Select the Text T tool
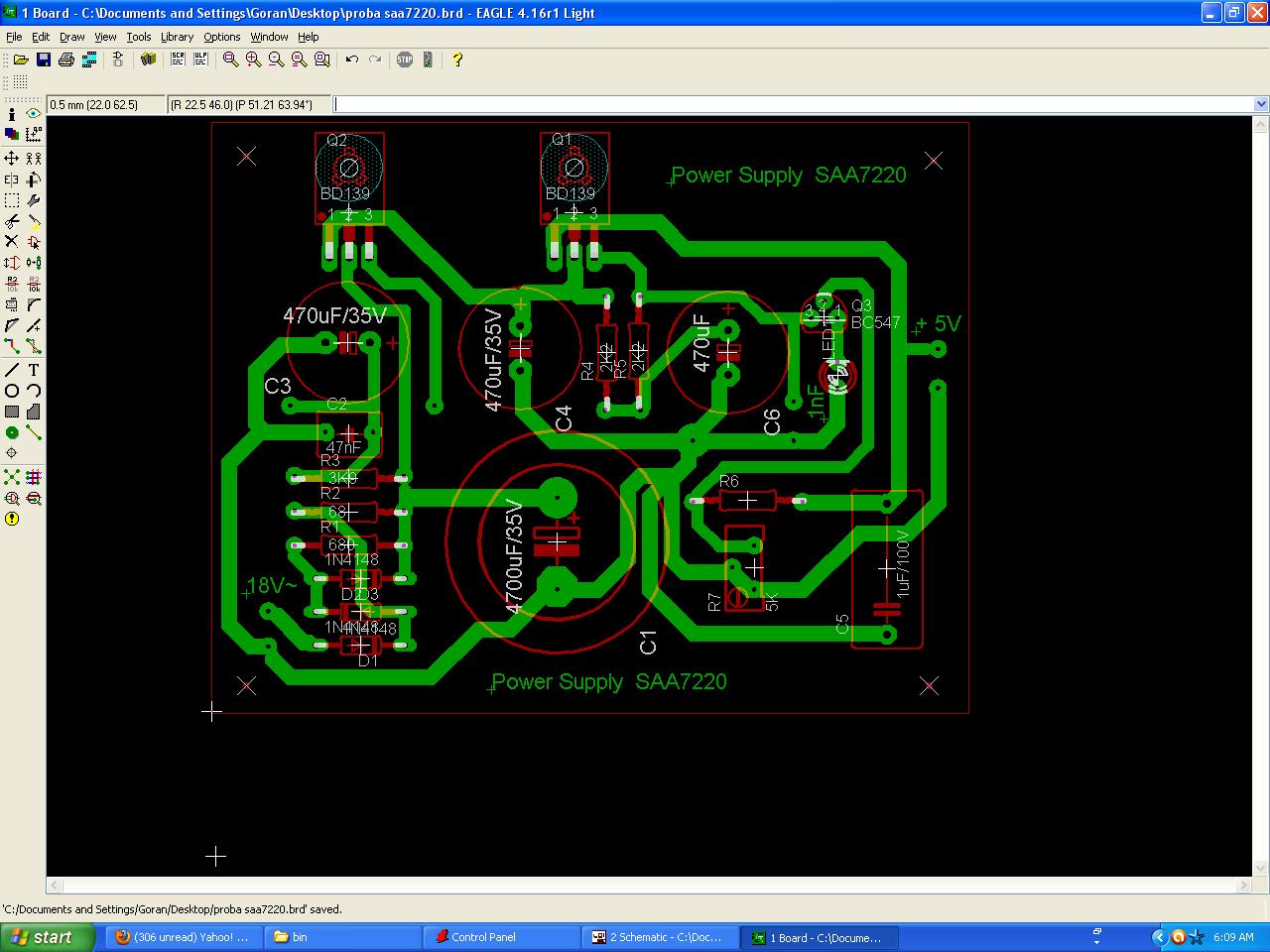This screenshot has width=1270, height=952. click(x=34, y=370)
